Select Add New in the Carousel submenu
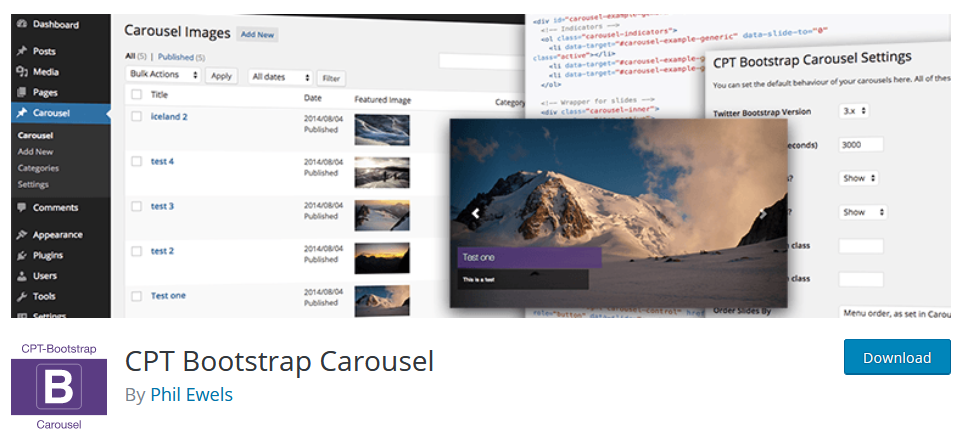This screenshot has width=978, height=441. [x=36, y=152]
